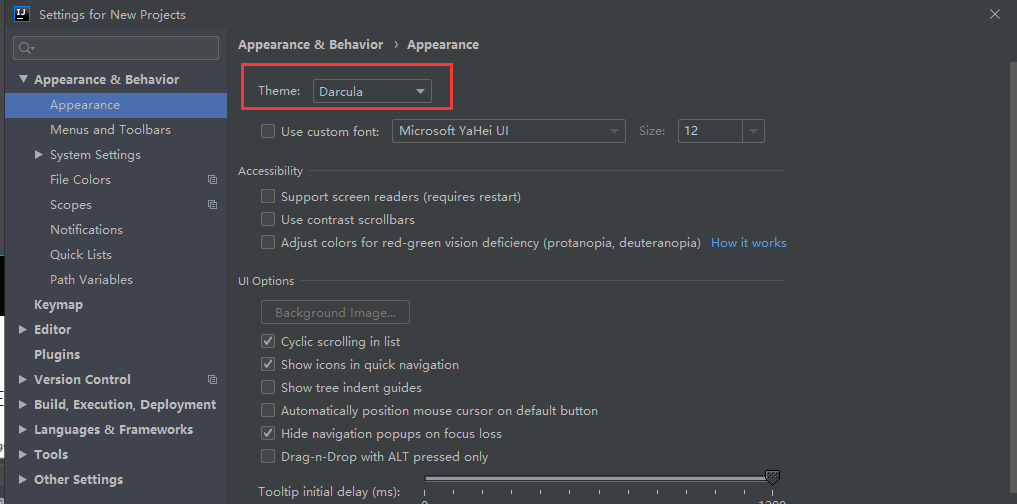This screenshot has height=504, width=1017.
Task: Click the IntelliJ IDEA logo in title bar
Action: pyautogui.click(x=22, y=14)
